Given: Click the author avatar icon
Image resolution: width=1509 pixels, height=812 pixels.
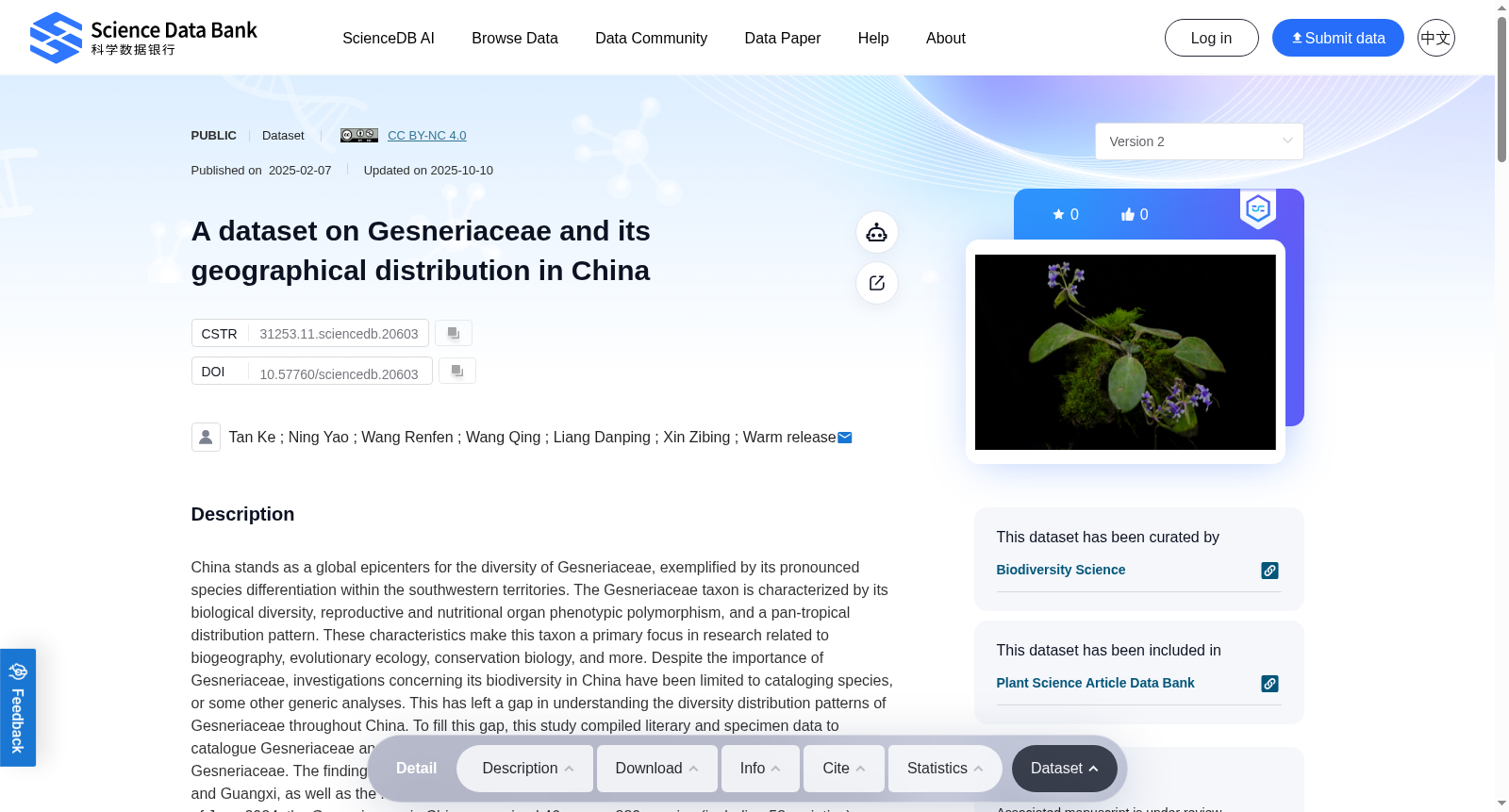Looking at the screenshot, I should pyautogui.click(x=206, y=437).
